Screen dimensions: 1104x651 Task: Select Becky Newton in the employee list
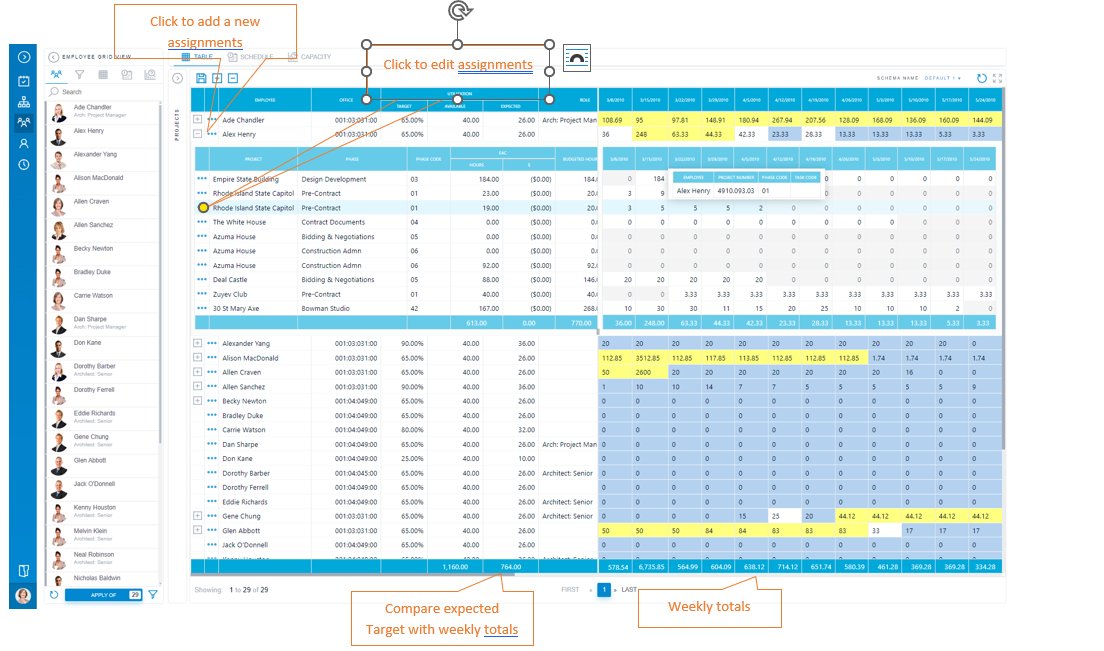pos(93,248)
